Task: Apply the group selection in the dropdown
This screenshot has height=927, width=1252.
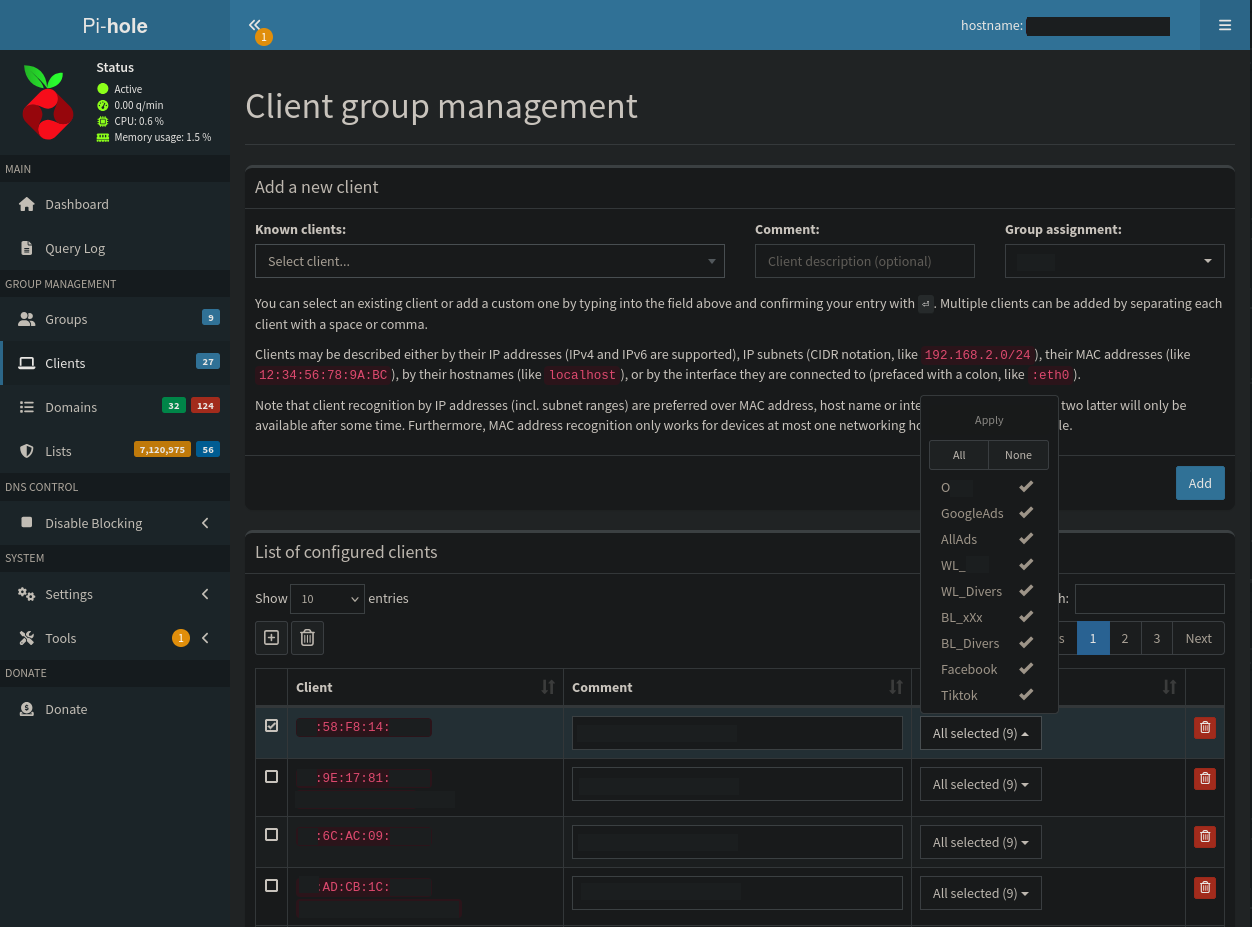Action: pos(989,420)
